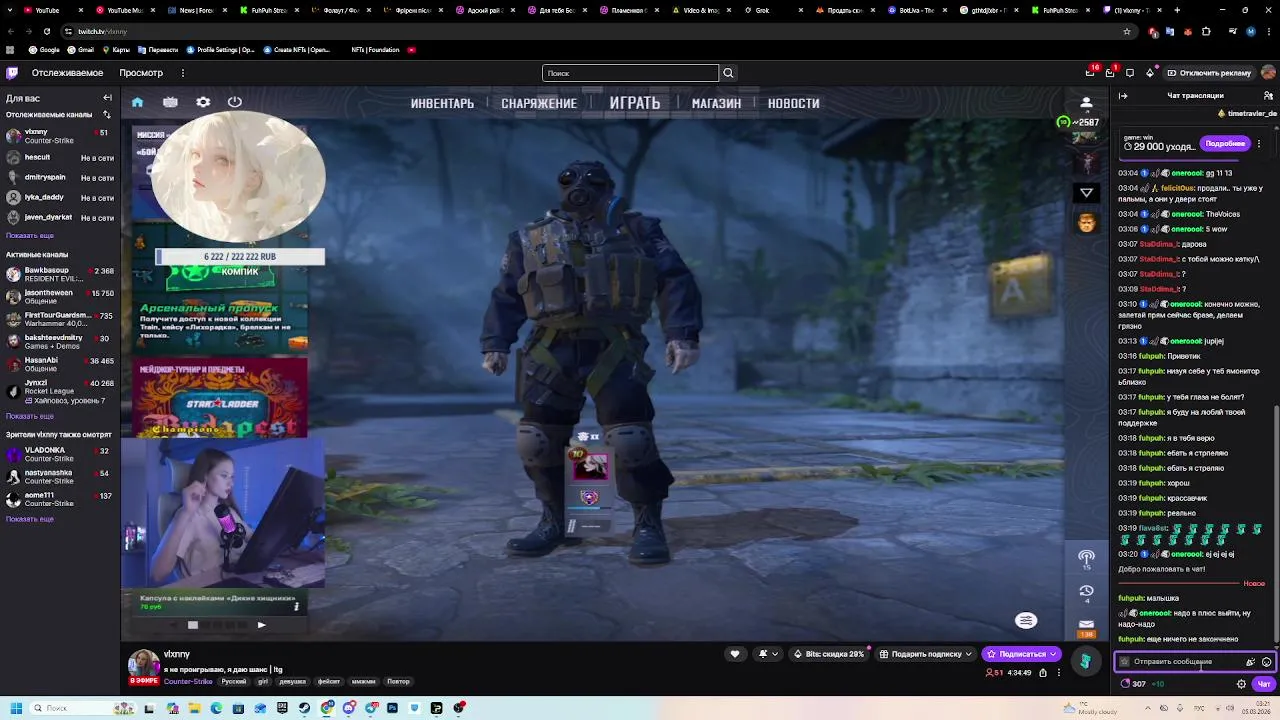Open the vlxnny channel name link
The height and width of the screenshot is (720, 1280).
coord(177,654)
